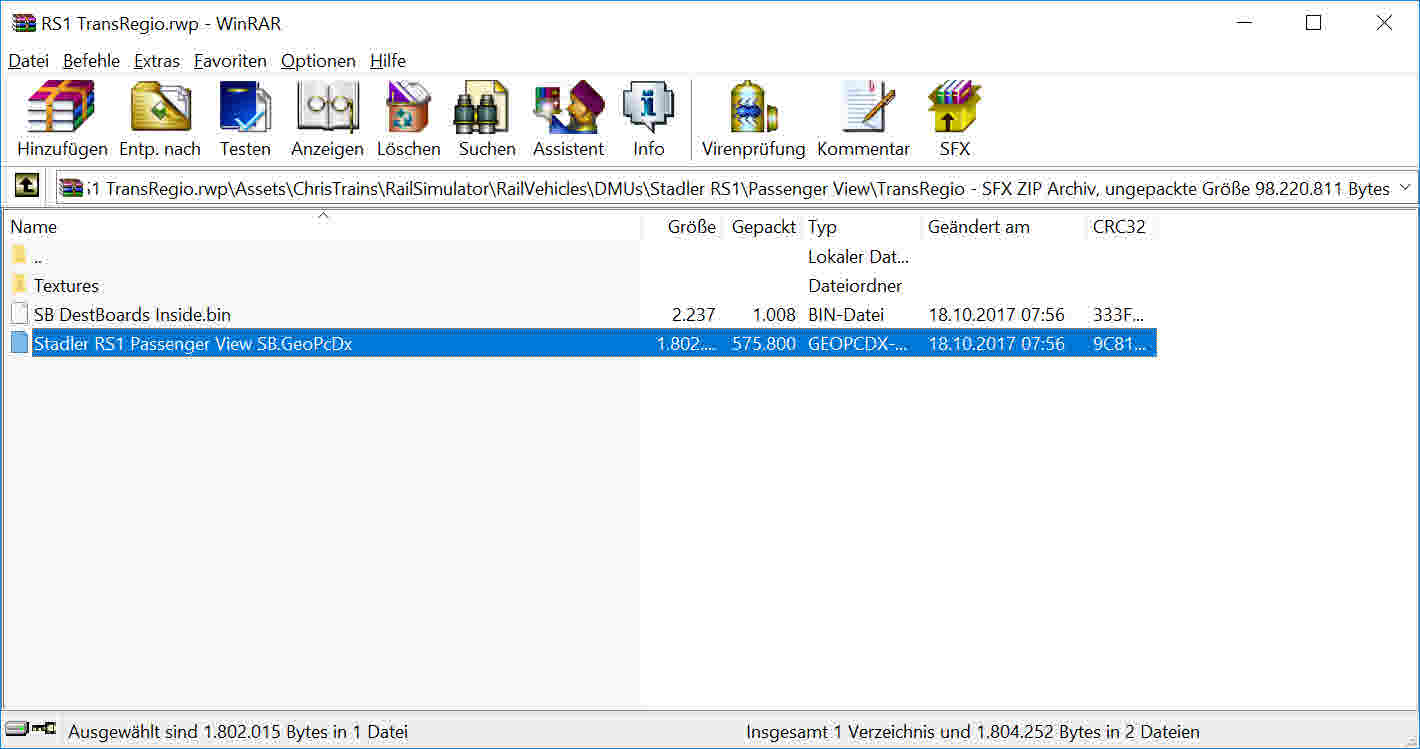Click the SB DestBoards Inside.bin file icon

click(x=19, y=314)
